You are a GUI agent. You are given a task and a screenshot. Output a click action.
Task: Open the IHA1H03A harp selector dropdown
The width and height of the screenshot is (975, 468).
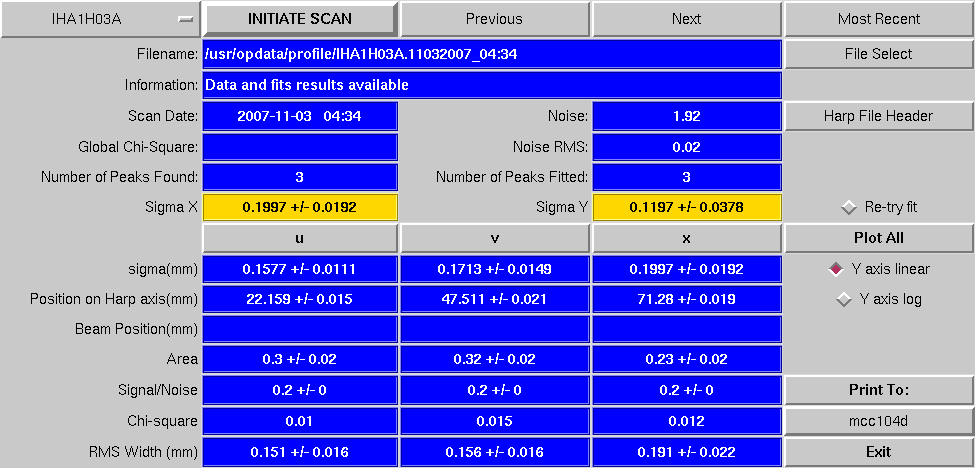click(x=100, y=19)
